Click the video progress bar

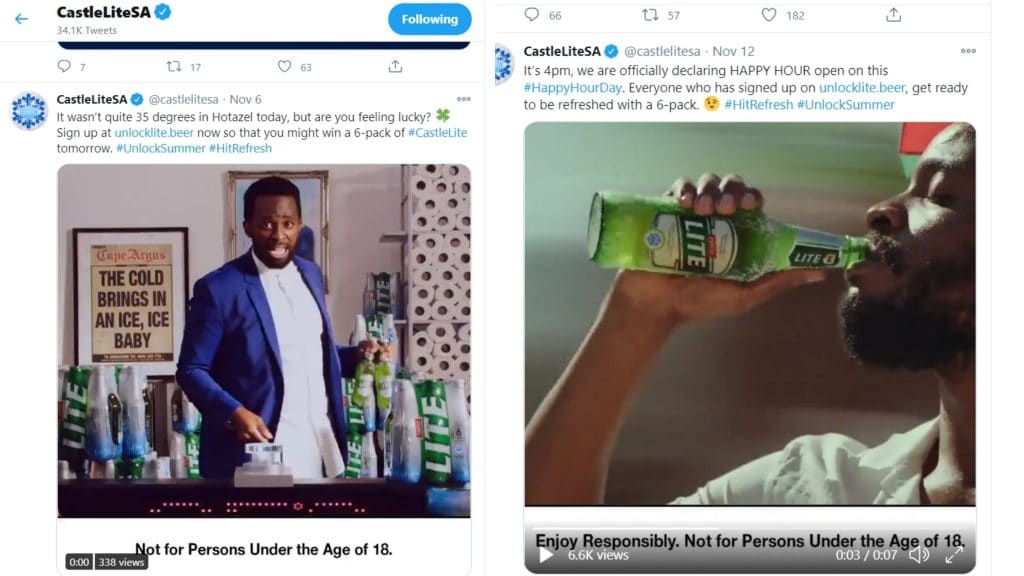(750, 529)
